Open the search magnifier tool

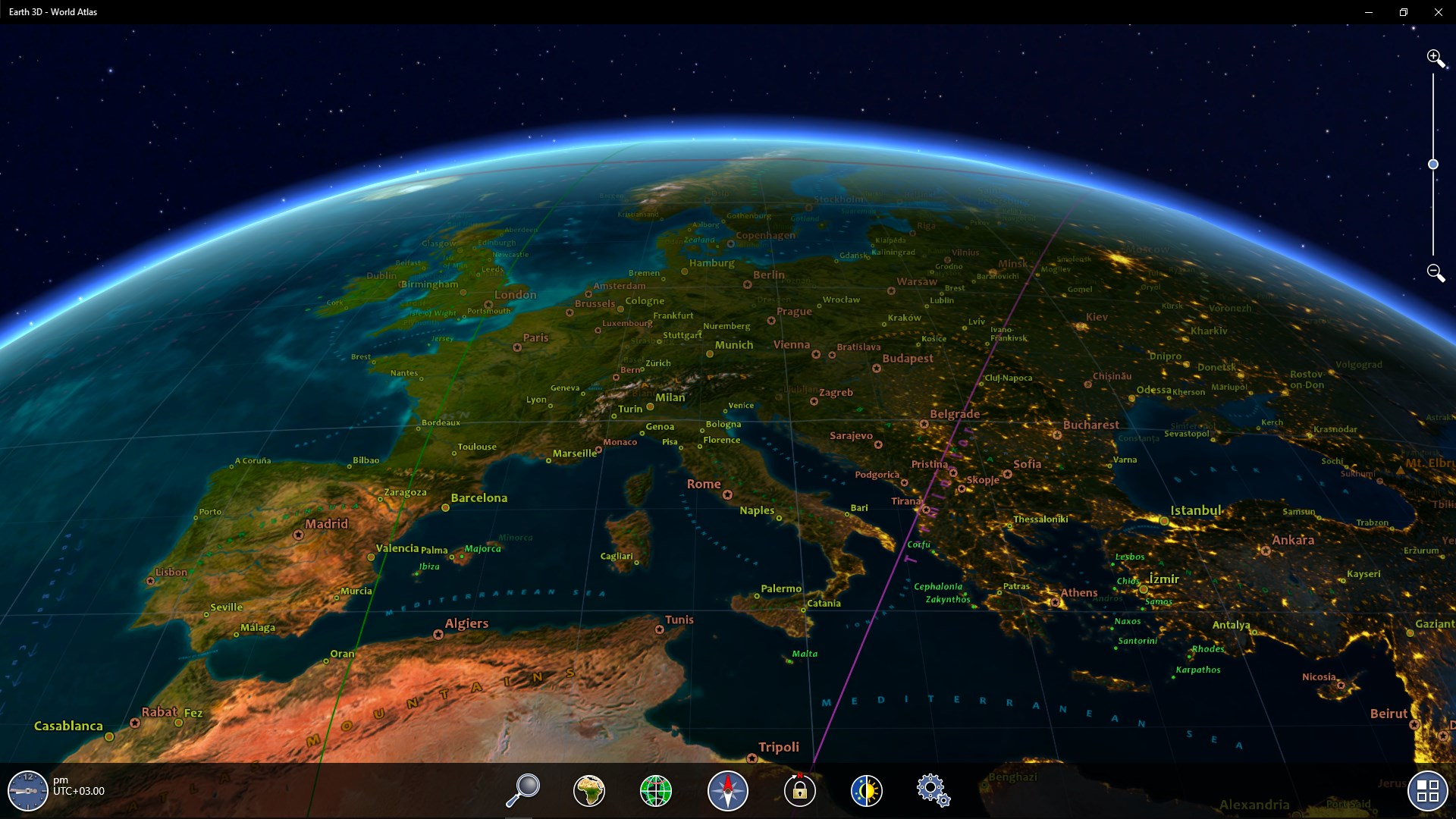522,790
